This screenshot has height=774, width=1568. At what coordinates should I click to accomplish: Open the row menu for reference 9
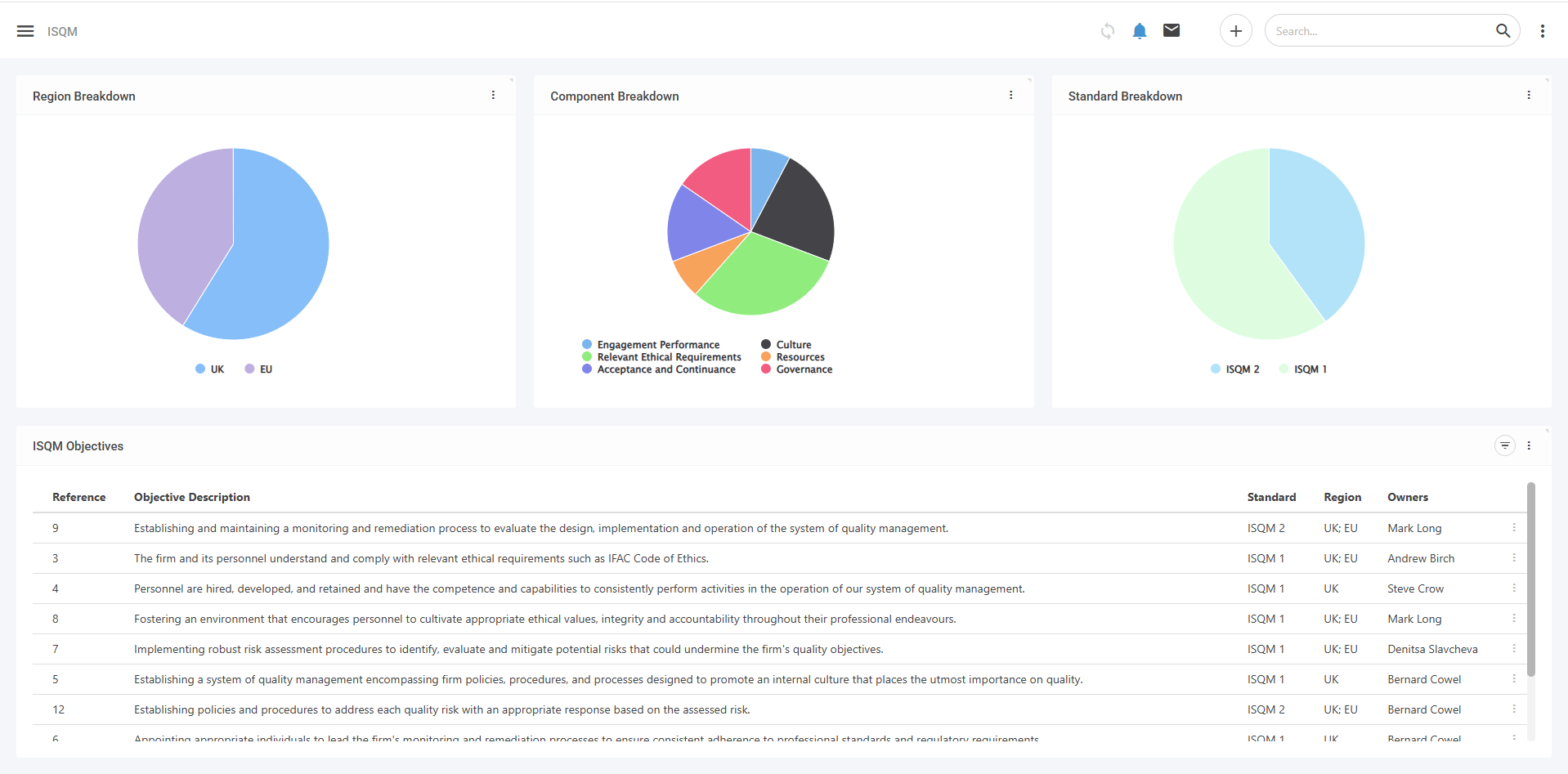pos(1514,528)
